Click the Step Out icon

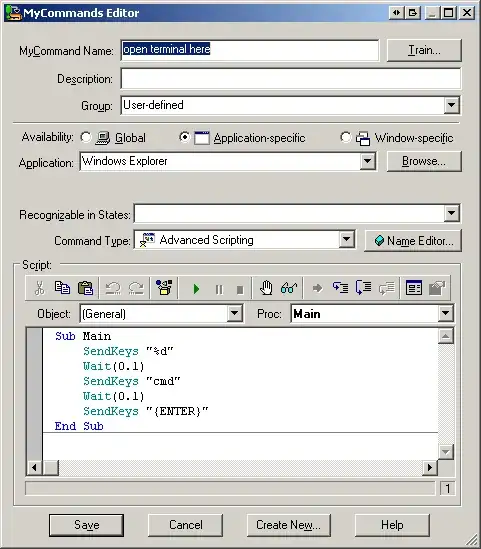(x=386, y=288)
